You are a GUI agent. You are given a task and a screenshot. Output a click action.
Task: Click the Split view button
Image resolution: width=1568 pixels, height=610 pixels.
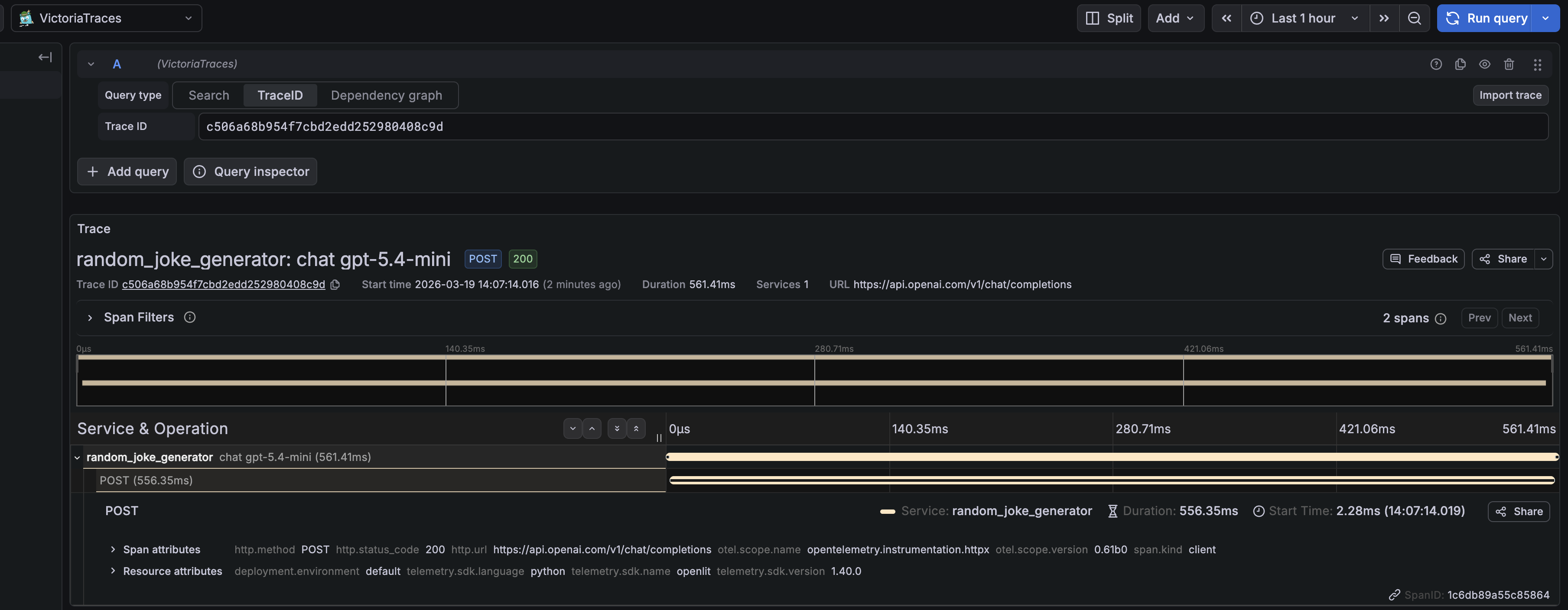coord(1109,18)
